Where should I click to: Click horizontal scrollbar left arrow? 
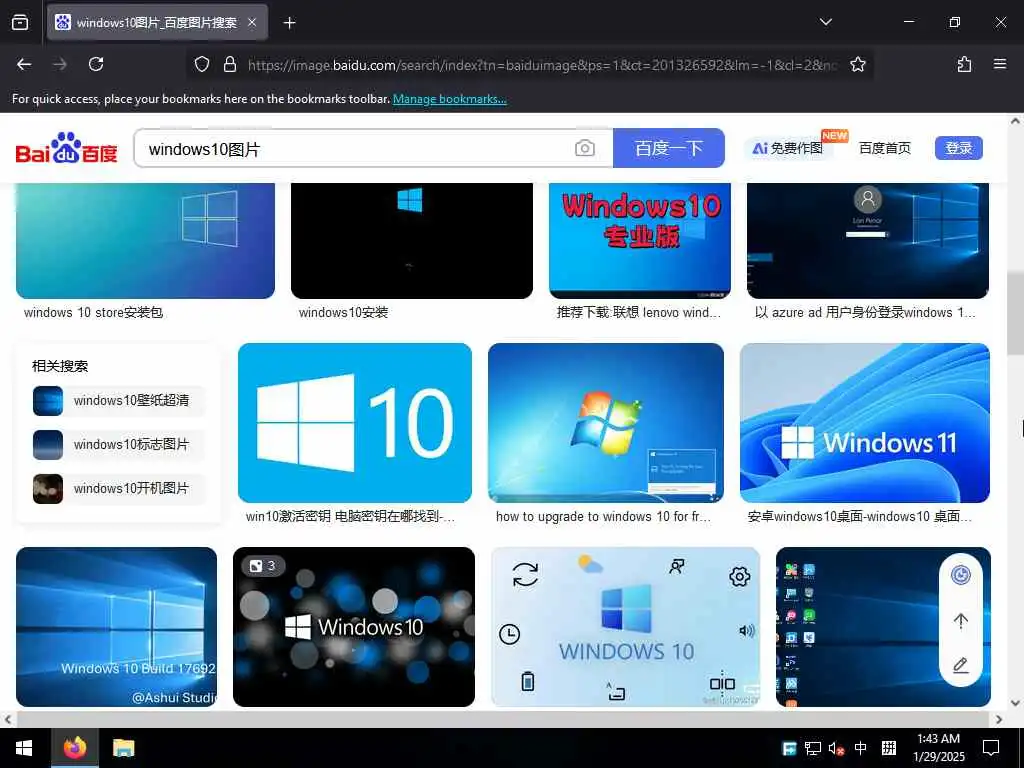coord(8,720)
